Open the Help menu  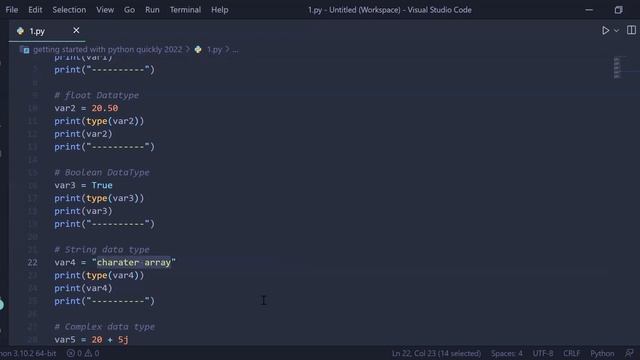pos(220,10)
